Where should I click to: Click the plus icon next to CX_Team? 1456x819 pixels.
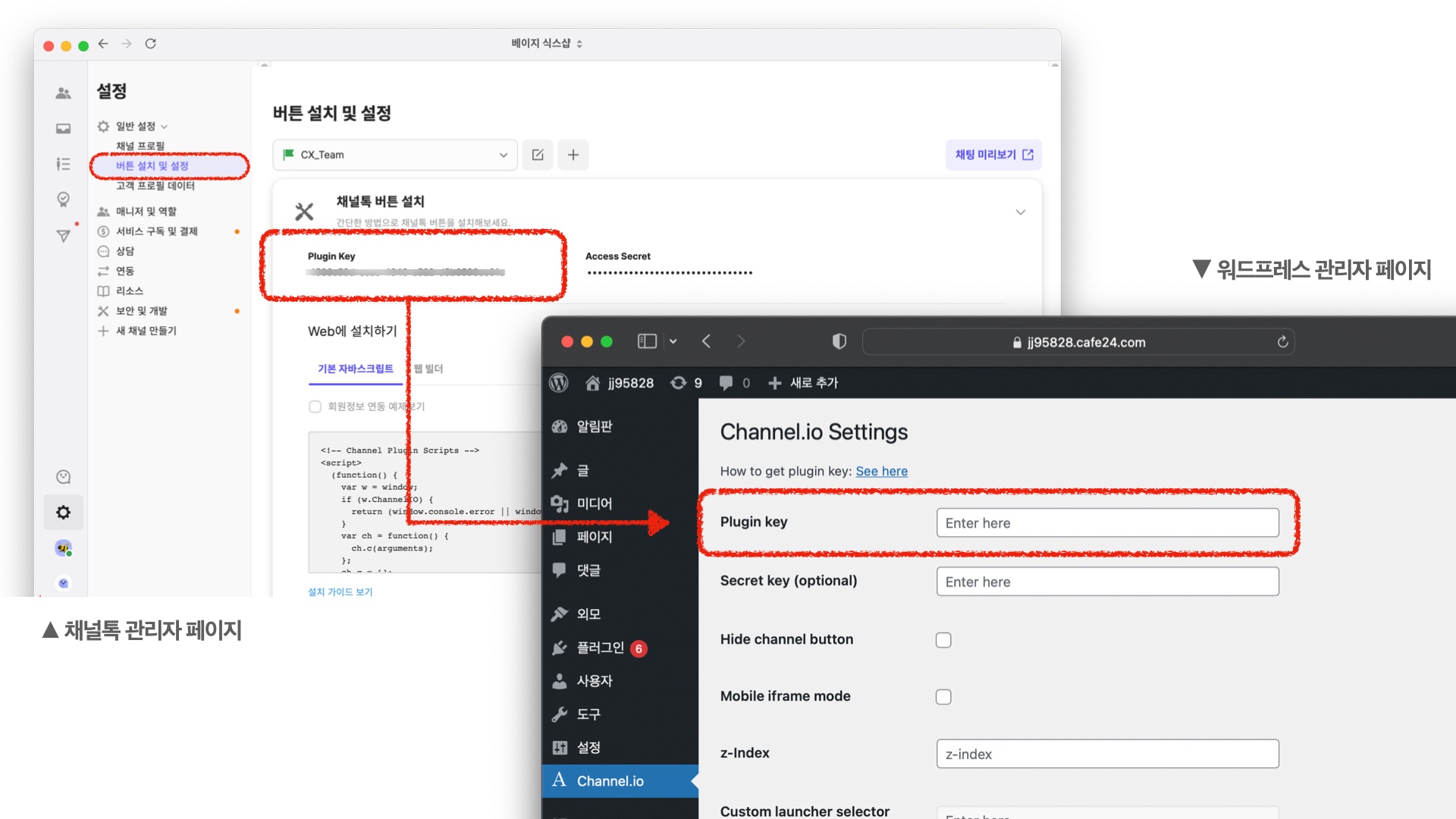point(573,155)
